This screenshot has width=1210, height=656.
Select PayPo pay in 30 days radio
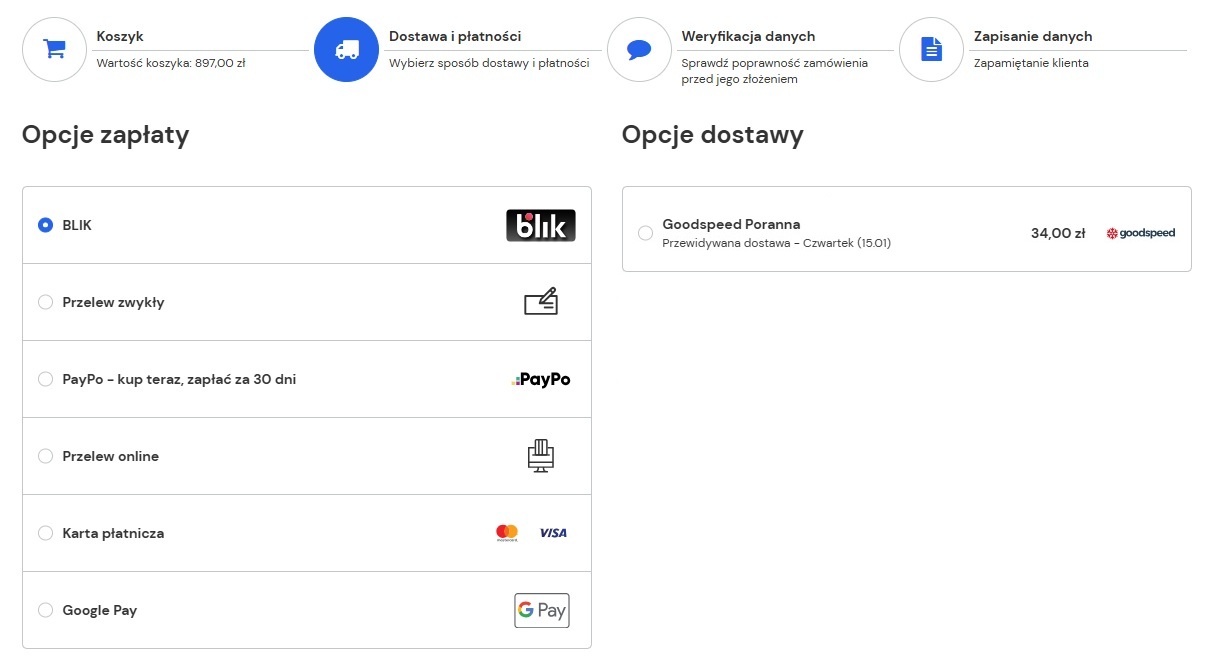(45, 380)
